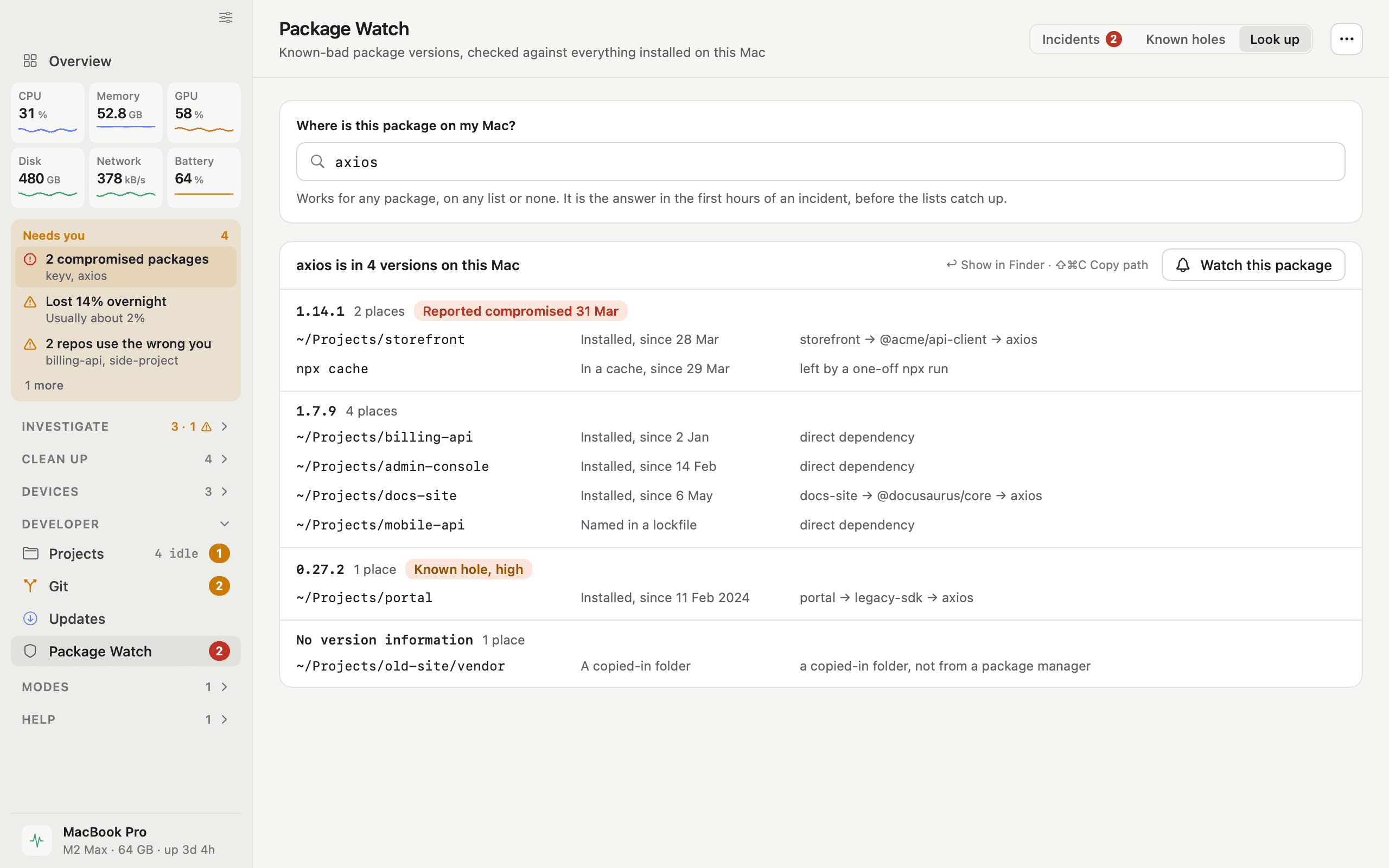
Task: Expand the MODES section
Action: [126, 687]
